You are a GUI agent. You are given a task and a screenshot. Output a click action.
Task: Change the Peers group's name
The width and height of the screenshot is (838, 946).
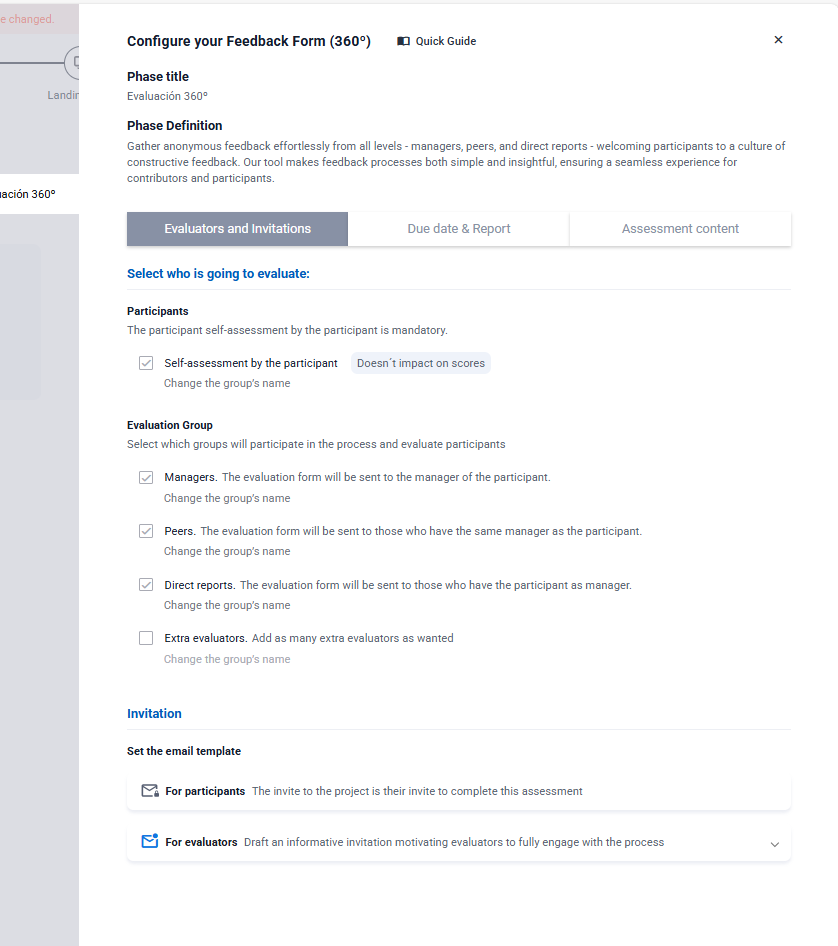227,551
